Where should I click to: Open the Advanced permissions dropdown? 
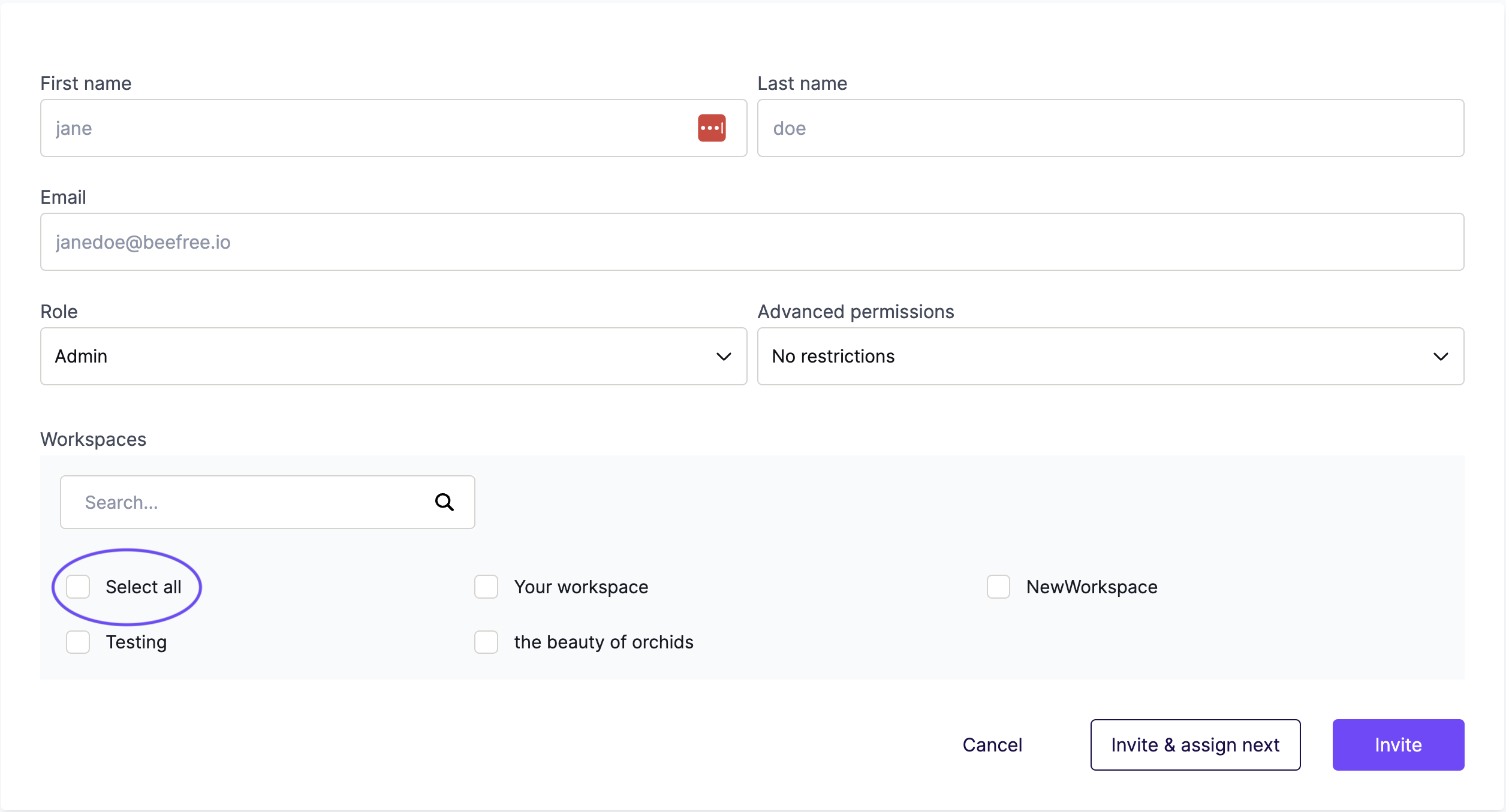click(x=1110, y=356)
